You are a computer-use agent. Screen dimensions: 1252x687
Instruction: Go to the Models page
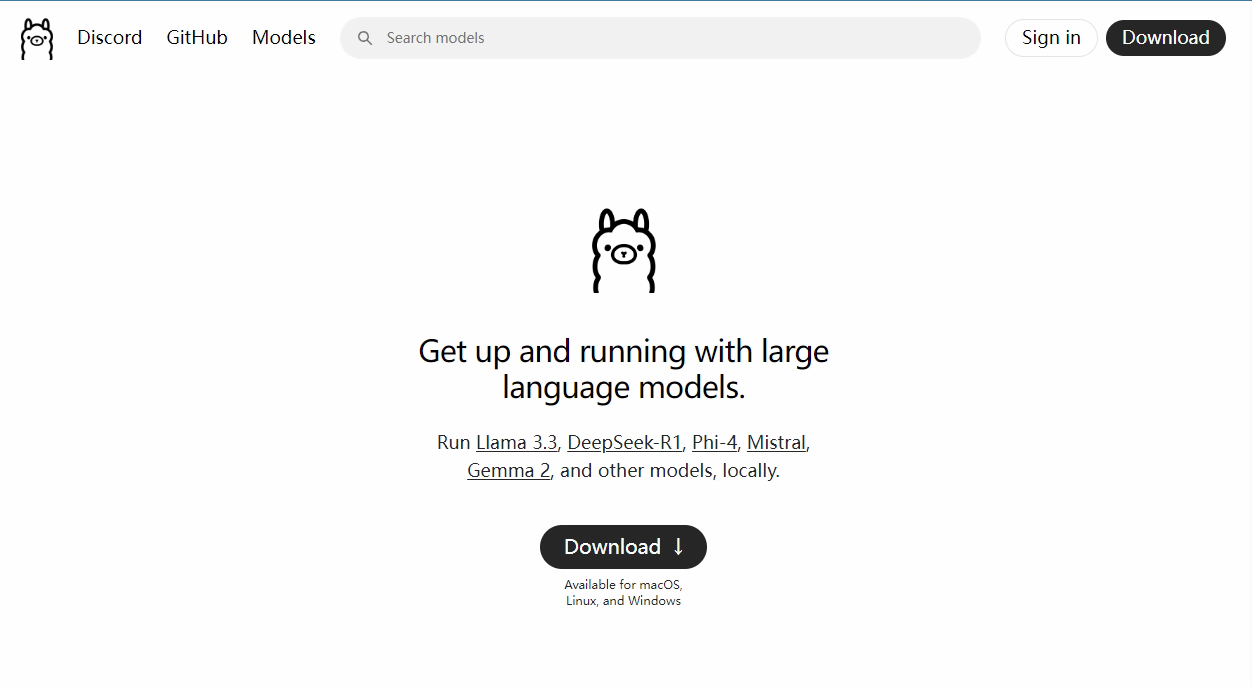(x=284, y=38)
